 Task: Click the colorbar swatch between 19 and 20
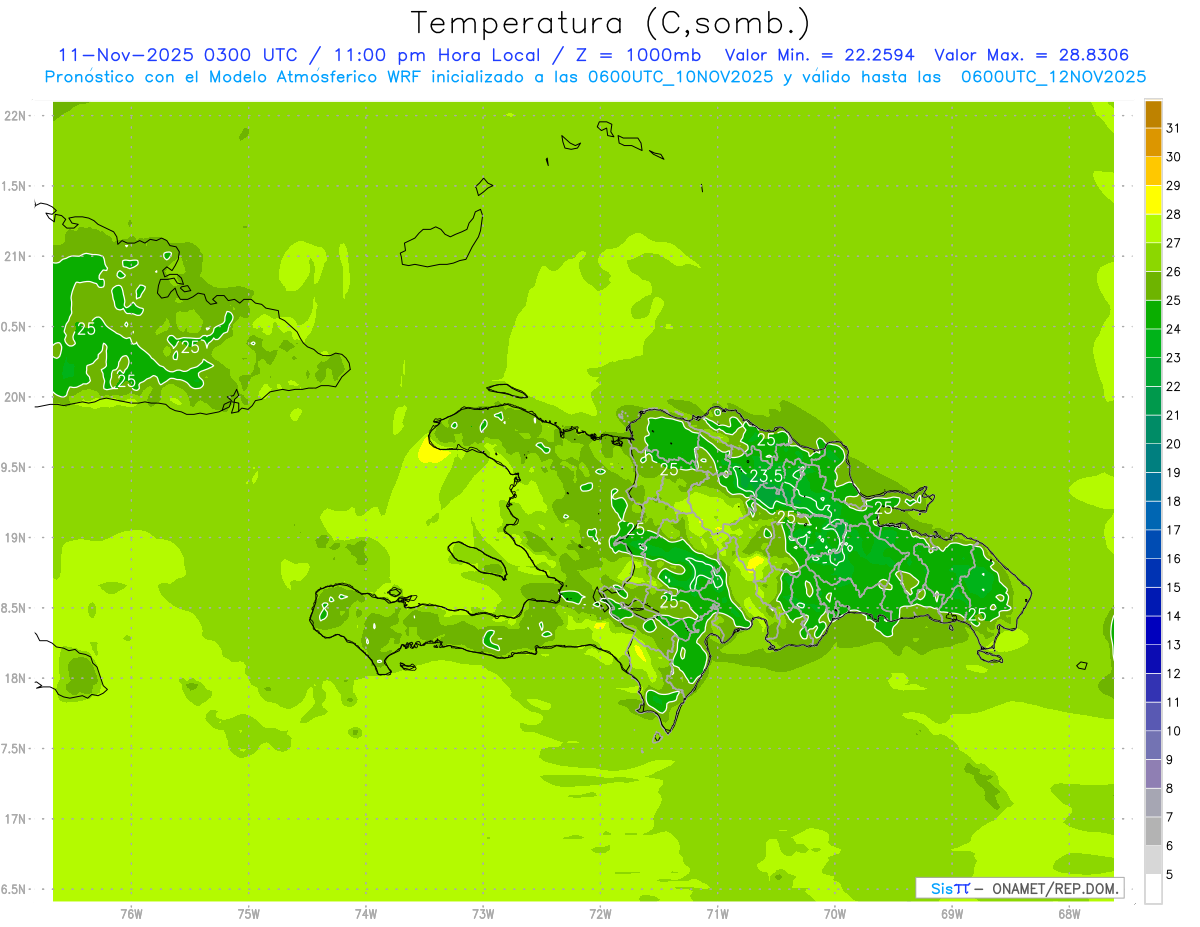pos(1153,459)
